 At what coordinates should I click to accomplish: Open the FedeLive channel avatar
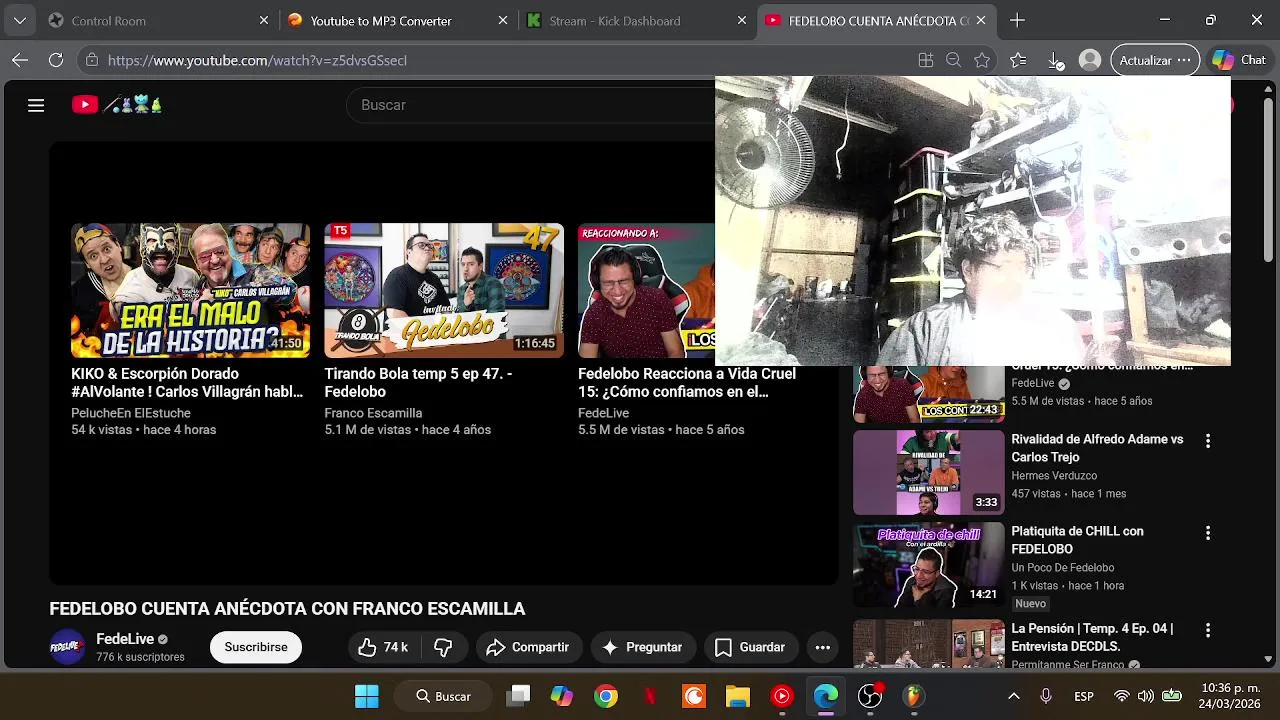pyautogui.click(x=68, y=647)
